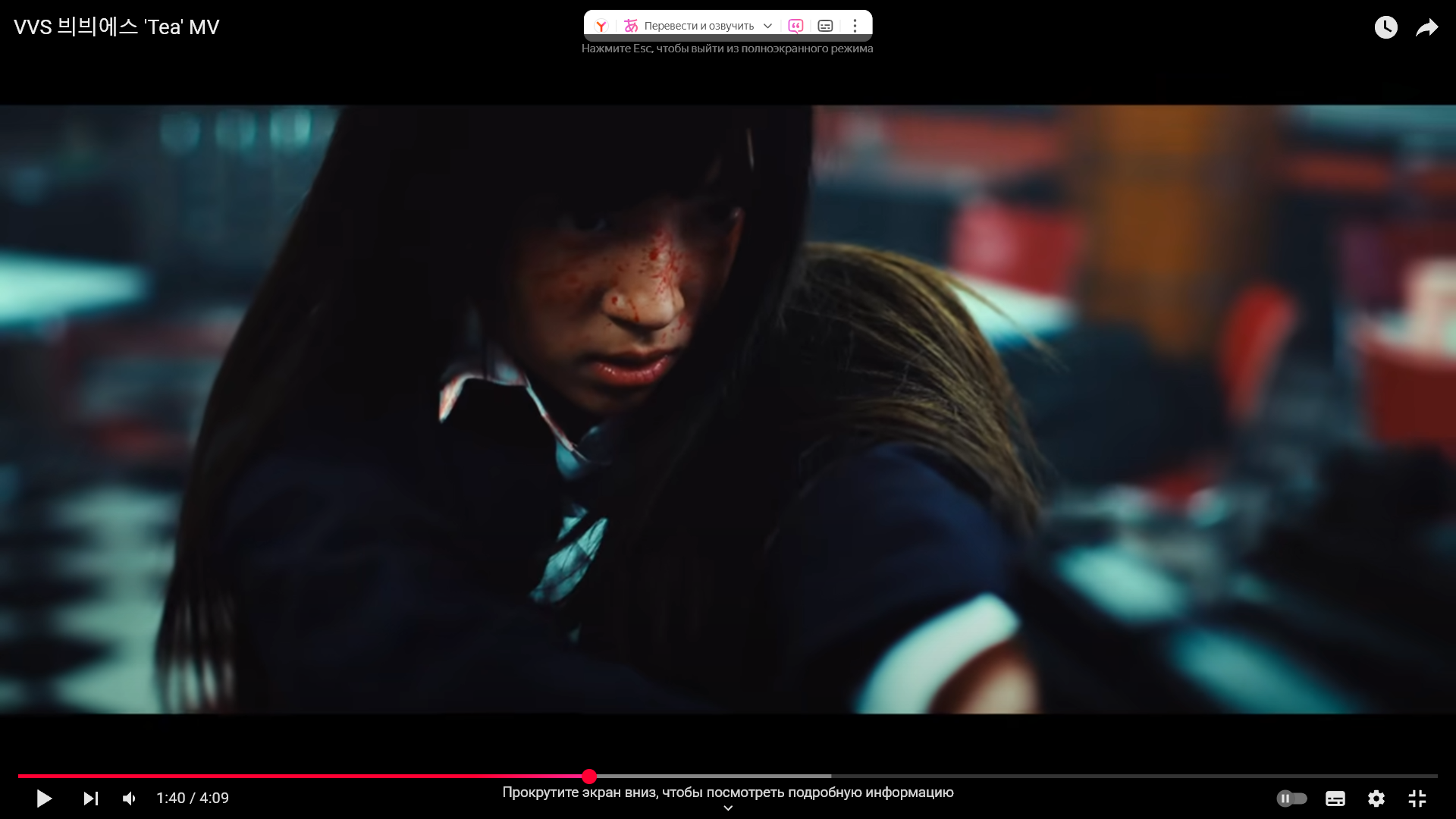Image resolution: width=1456 pixels, height=819 pixels.
Task: Skip to the next video
Action: pos(90,799)
